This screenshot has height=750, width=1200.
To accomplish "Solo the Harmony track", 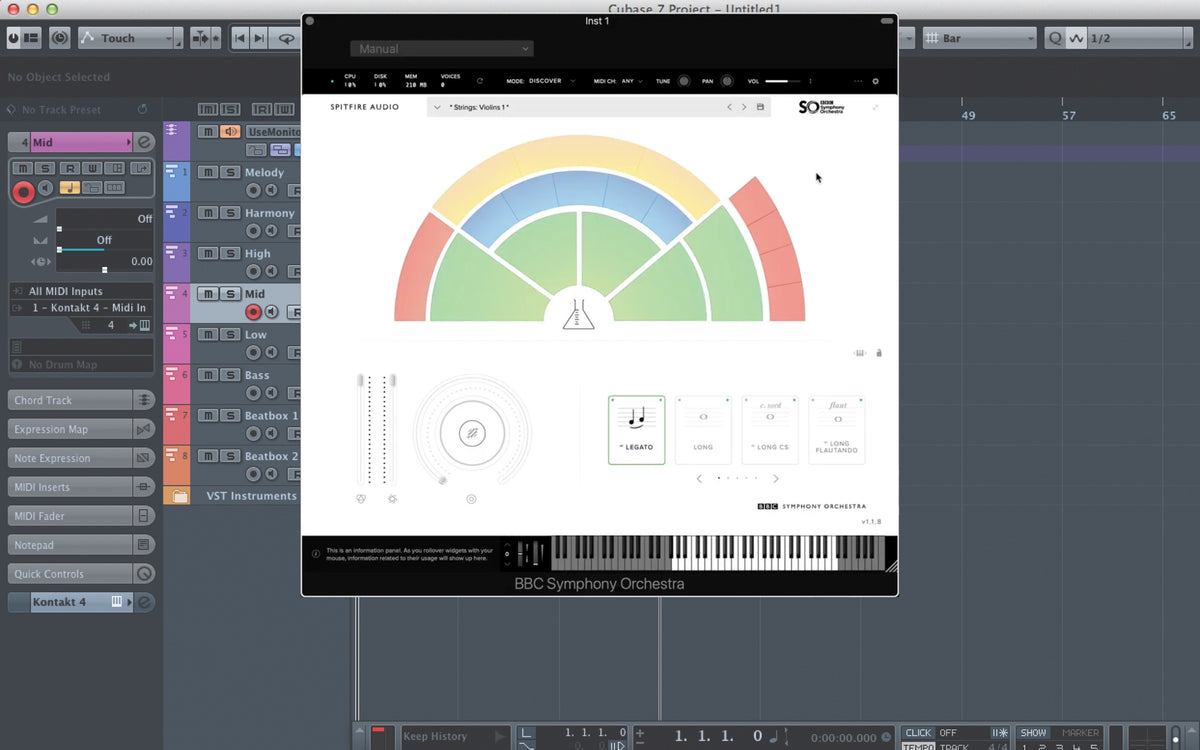I will 230,213.
